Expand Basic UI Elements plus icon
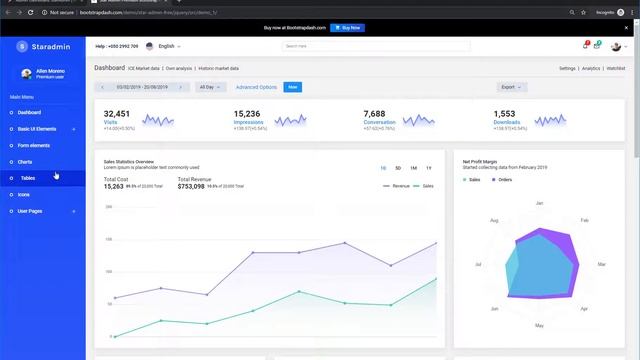 74,129
